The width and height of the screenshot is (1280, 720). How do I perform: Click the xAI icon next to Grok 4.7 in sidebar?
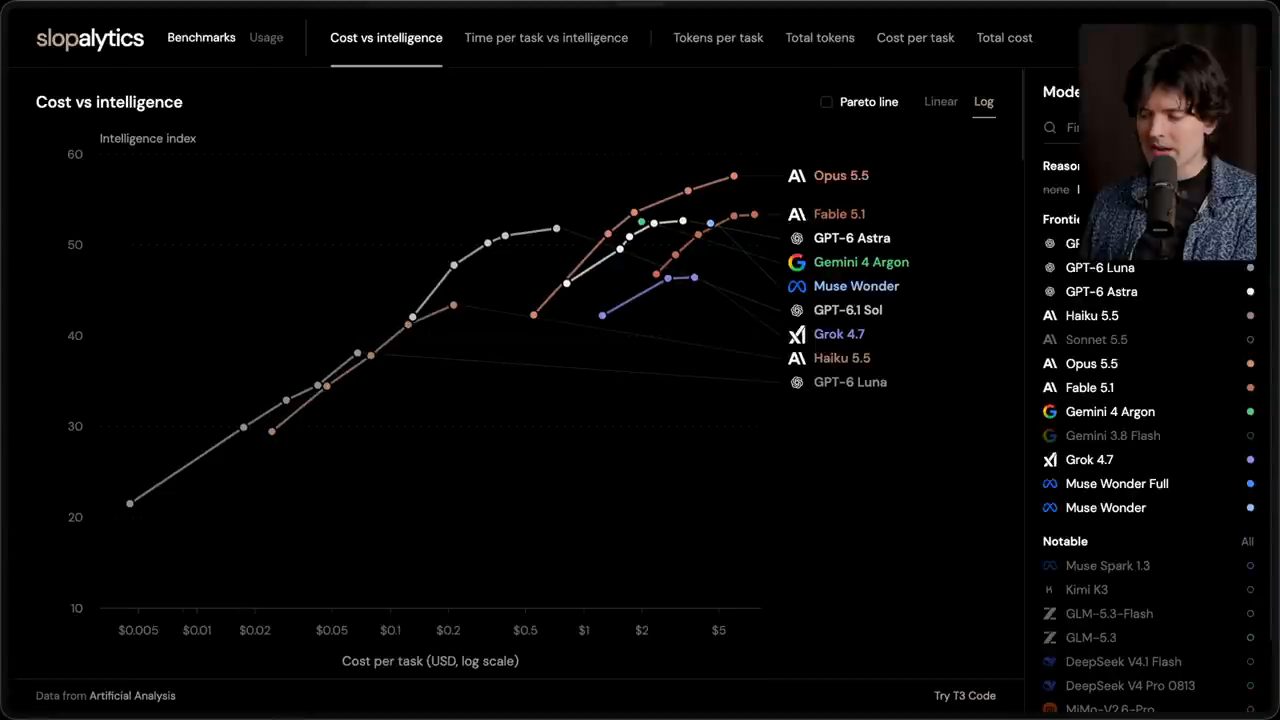tap(1050, 460)
